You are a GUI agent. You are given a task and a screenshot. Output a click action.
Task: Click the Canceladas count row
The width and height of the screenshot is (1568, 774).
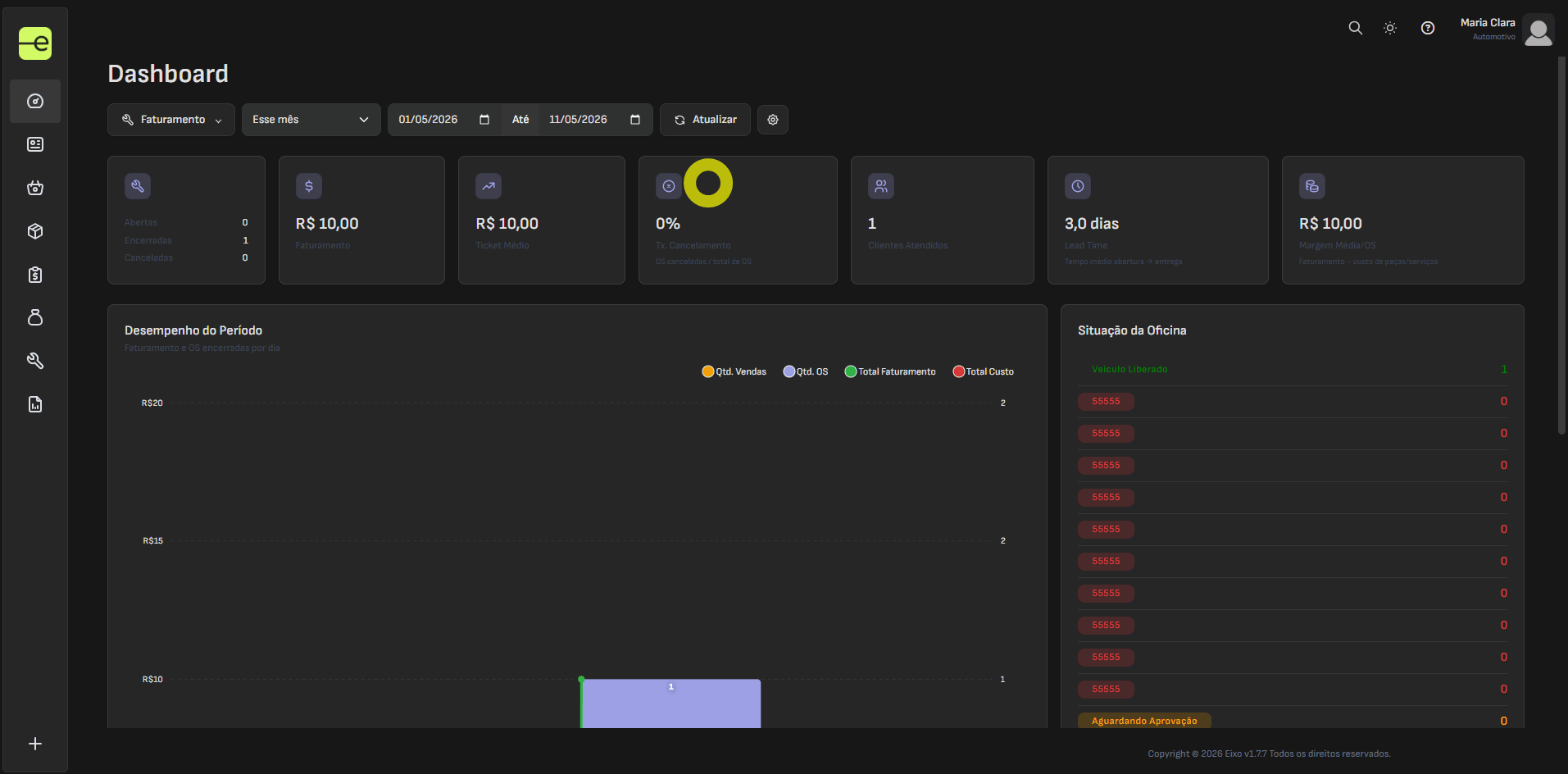coord(186,257)
